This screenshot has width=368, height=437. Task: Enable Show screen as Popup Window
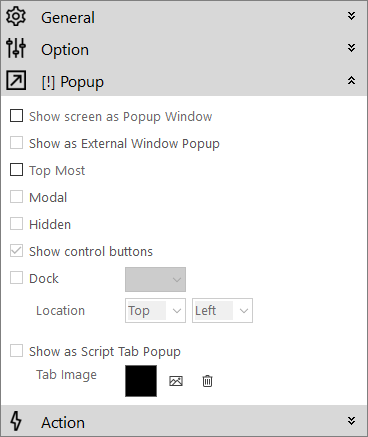pyautogui.click(x=16, y=116)
